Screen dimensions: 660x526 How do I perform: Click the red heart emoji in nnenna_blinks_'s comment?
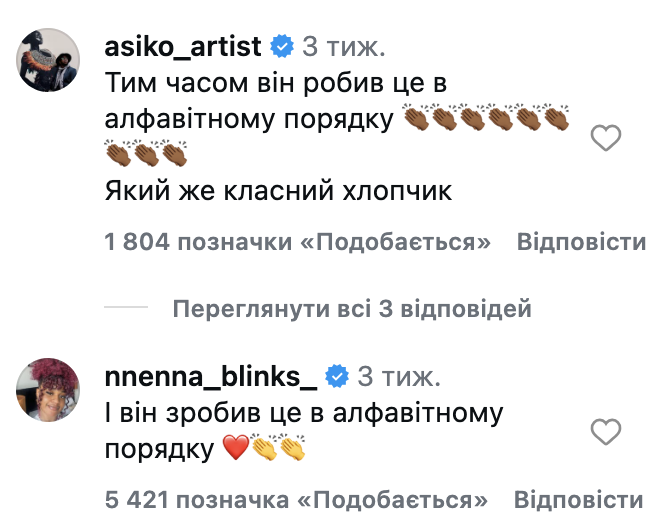[x=234, y=451]
